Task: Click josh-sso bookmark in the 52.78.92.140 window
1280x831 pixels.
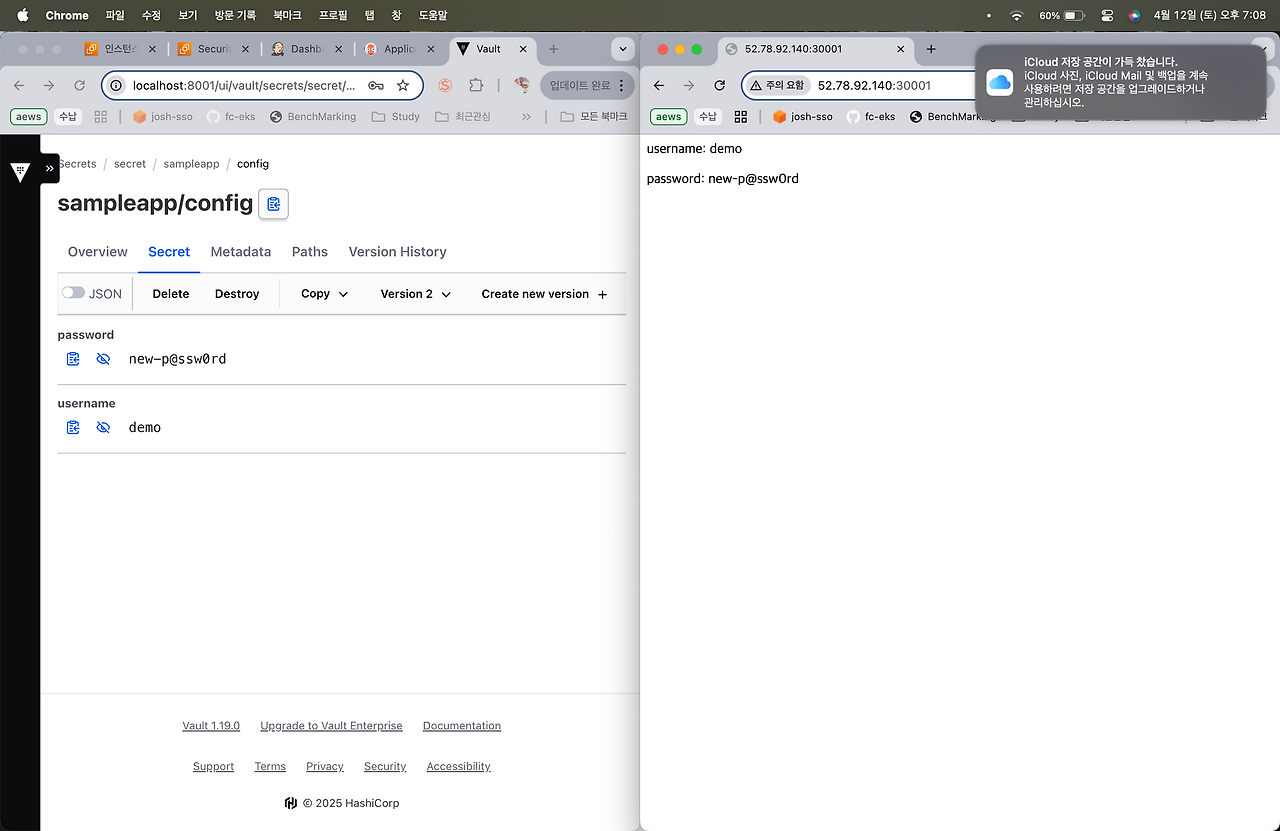Action: point(802,117)
